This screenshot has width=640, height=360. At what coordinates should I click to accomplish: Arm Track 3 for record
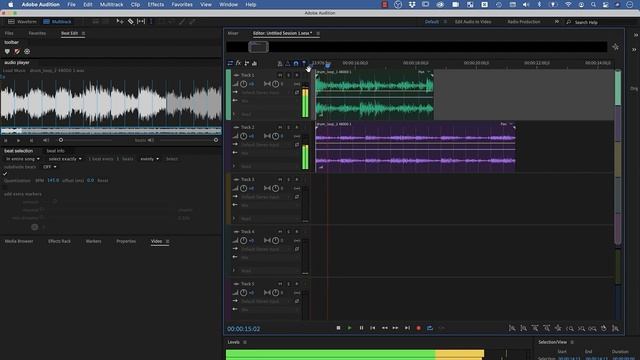pos(297,180)
